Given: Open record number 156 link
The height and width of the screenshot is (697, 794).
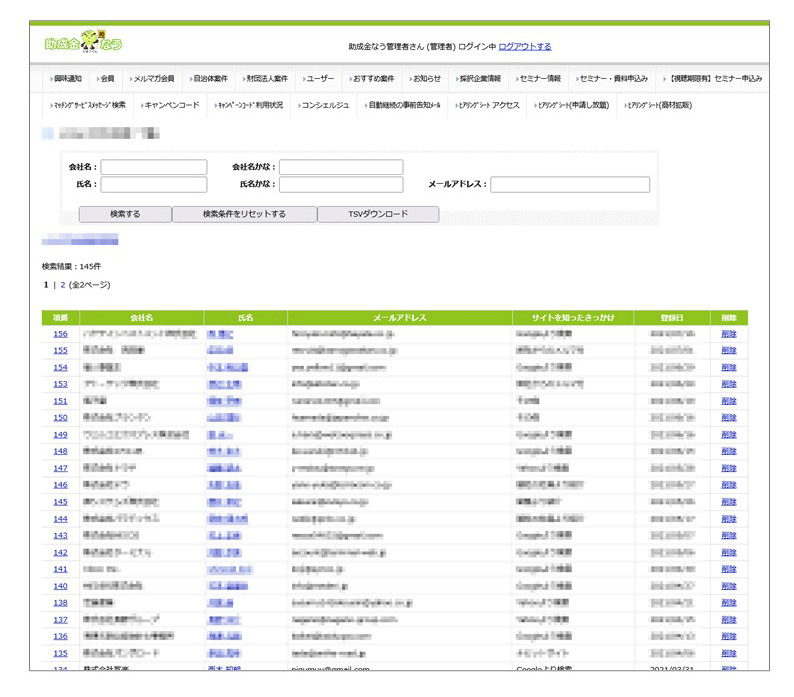Looking at the screenshot, I should click(x=60, y=334).
